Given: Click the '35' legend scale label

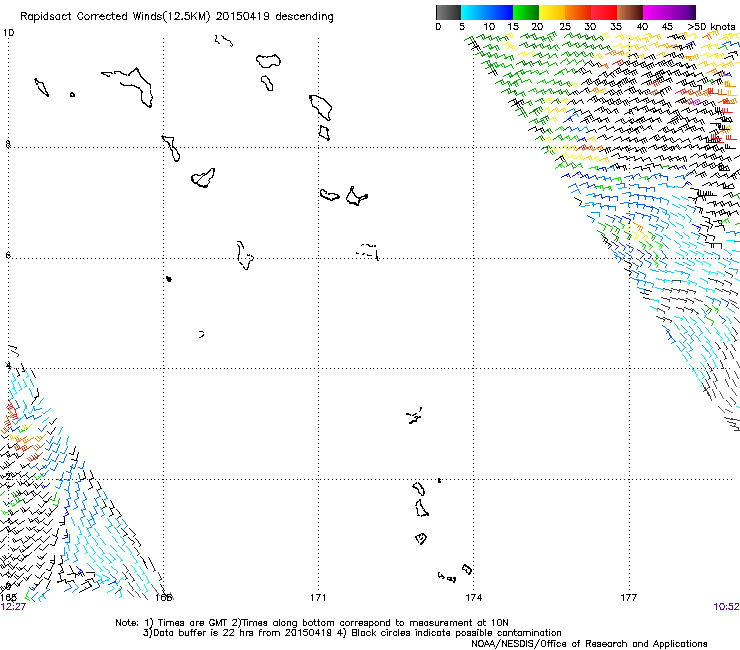Looking at the screenshot, I should [x=616, y=27].
